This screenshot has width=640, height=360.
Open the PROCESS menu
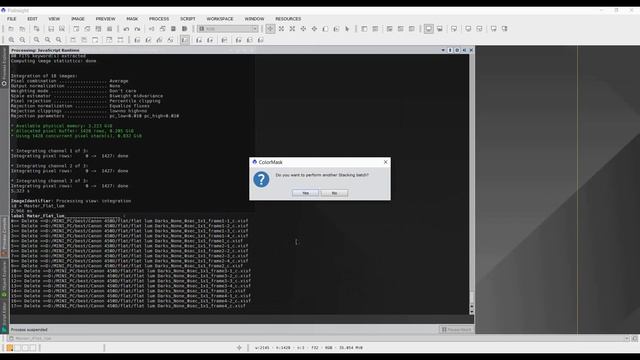[159, 19]
